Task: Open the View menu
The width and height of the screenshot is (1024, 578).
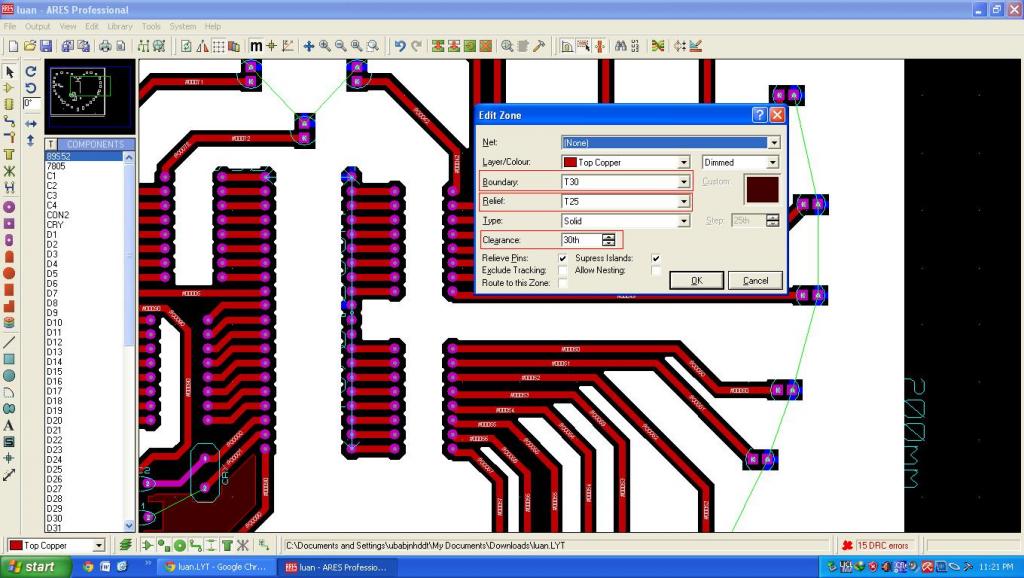Action: 68,26
